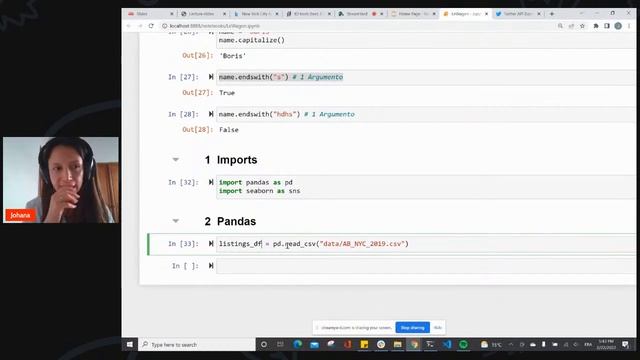Select Johana's webcam video thumbnail
The image size is (640, 360).
pyautogui.click(x=61, y=180)
